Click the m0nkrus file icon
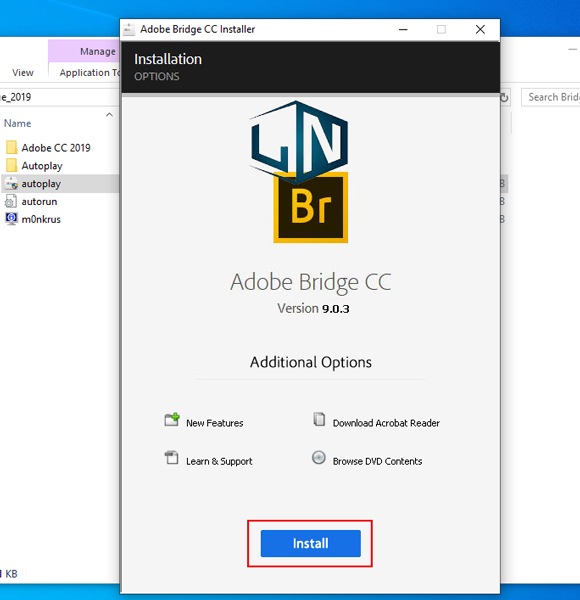The image size is (580, 600). [11, 219]
